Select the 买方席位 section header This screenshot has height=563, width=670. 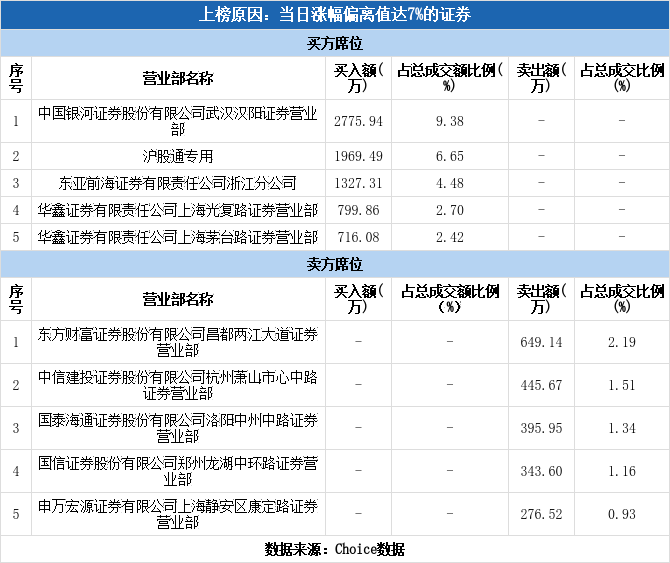pyautogui.click(x=335, y=43)
